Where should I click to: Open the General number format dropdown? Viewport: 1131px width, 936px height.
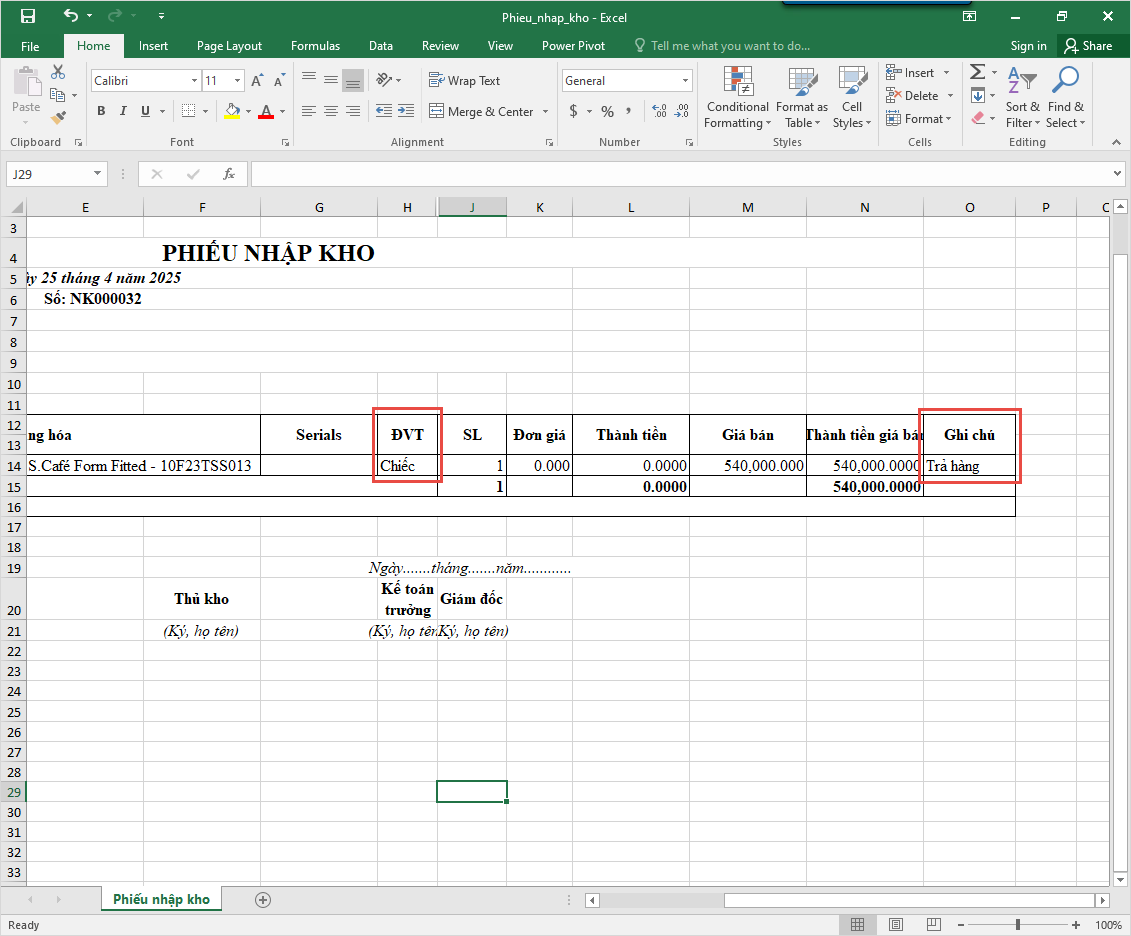coord(685,81)
